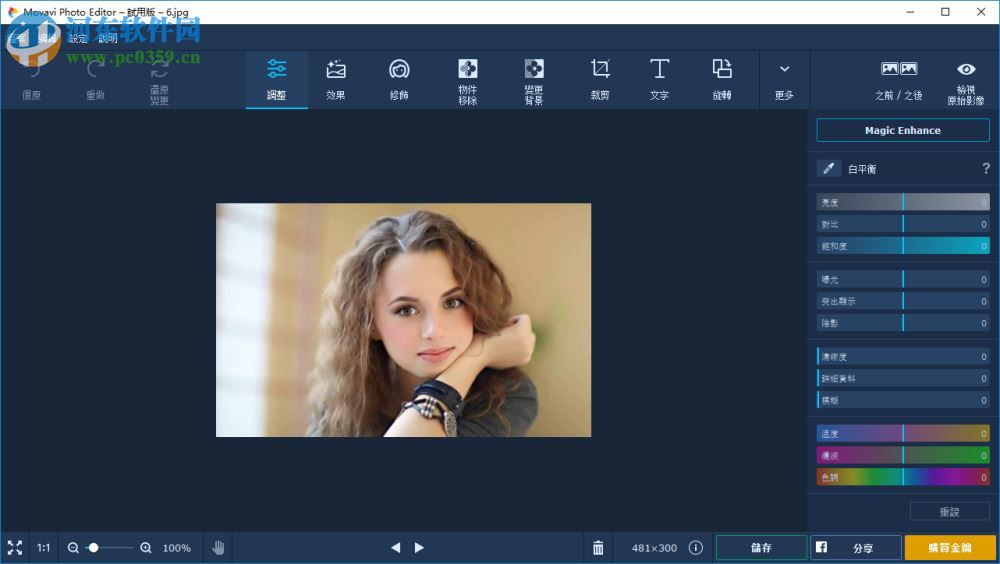Select the 旋轉 (Rotate) tool
Viewport: 1000px width, 564px height.
(x=722, y=80)
